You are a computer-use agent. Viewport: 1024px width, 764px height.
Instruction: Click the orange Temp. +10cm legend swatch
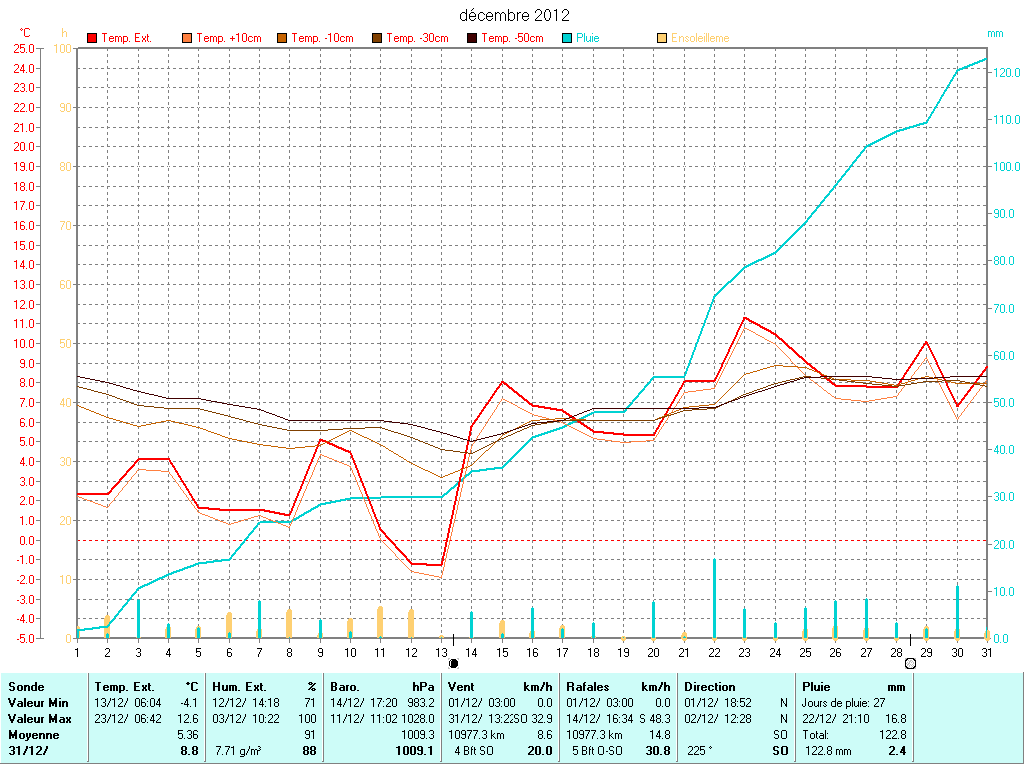[x=187, y=38]
